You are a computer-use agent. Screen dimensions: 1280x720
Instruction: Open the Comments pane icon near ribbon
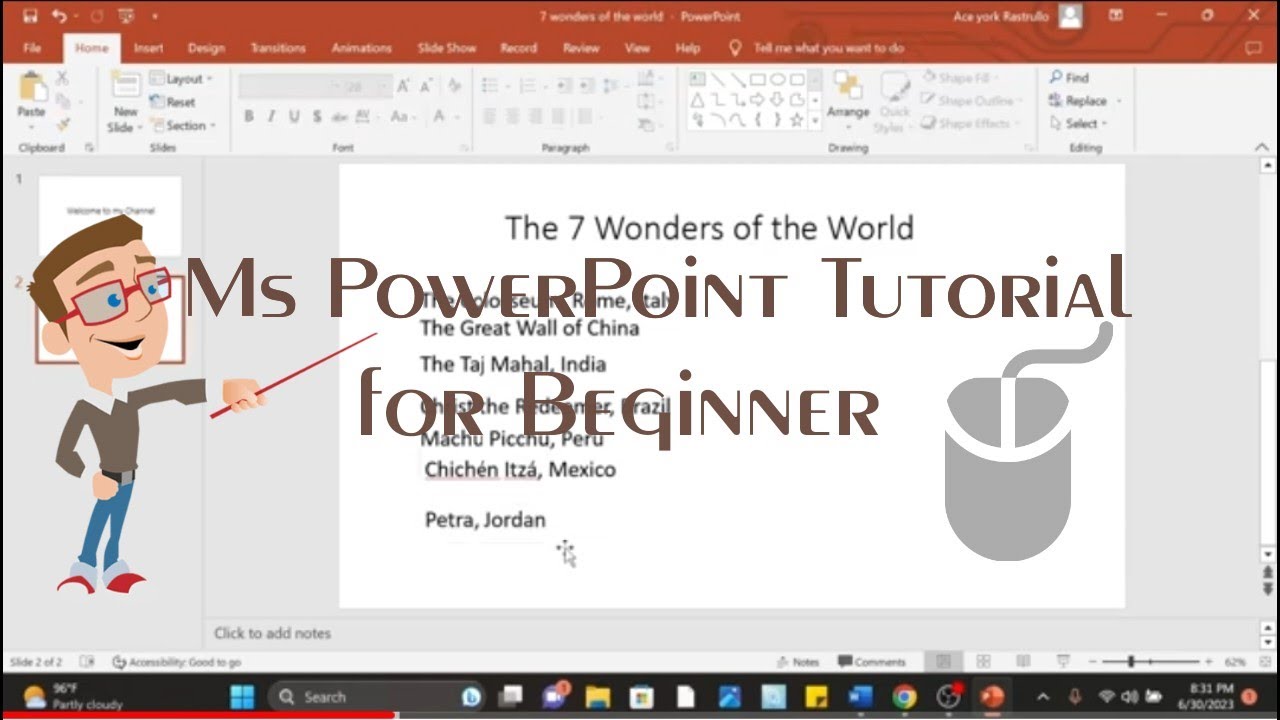pyautogui.click(x=1253, y=48)
